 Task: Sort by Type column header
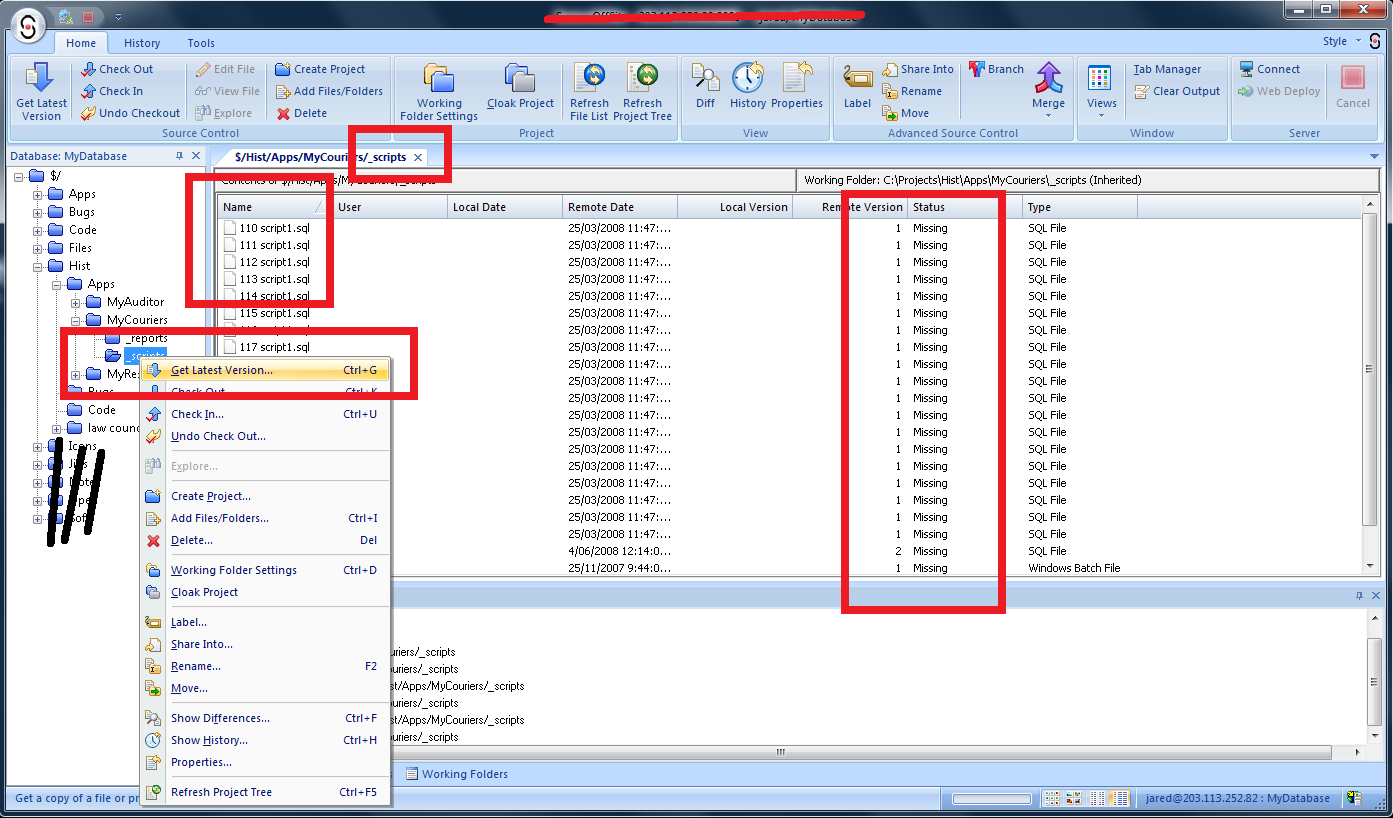[1080, 207]
